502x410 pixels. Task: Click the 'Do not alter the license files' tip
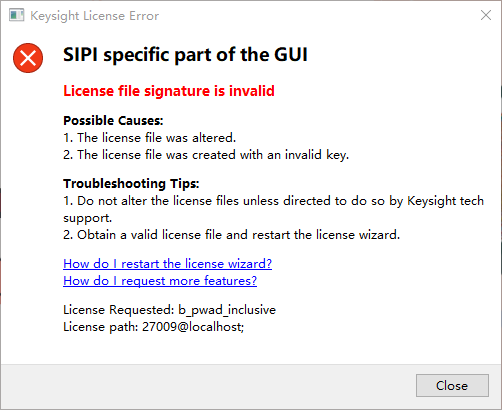coord(273,201)
